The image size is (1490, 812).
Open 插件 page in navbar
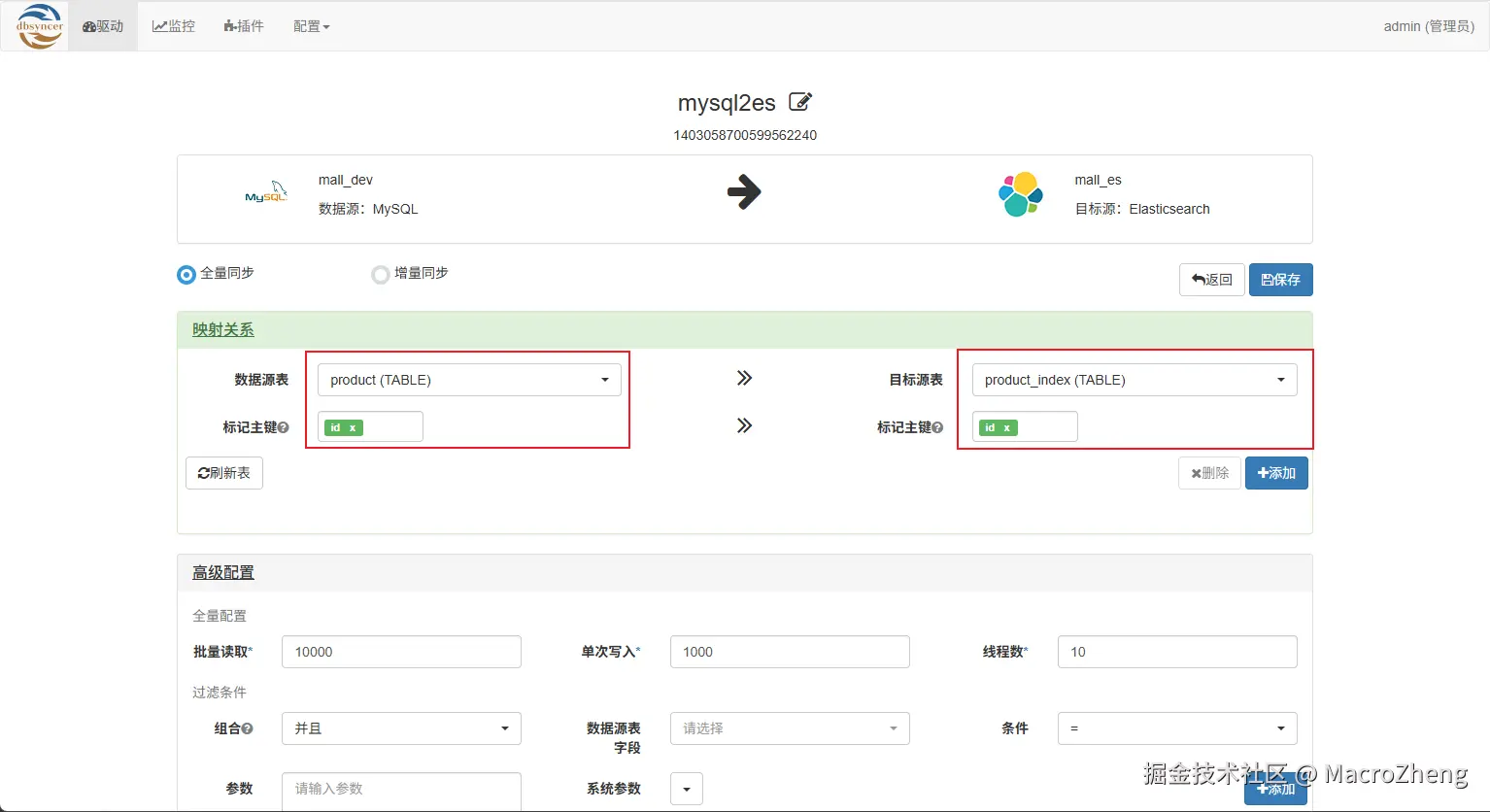pyautogui.click(x=244, y=26)
